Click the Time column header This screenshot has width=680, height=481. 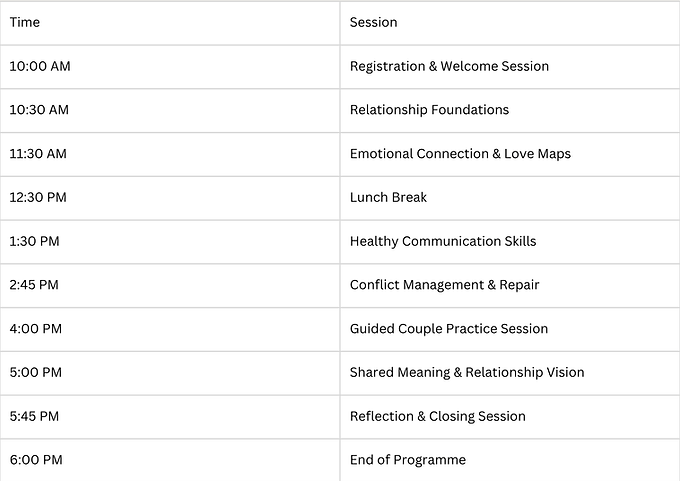click(x=170, y=23)
